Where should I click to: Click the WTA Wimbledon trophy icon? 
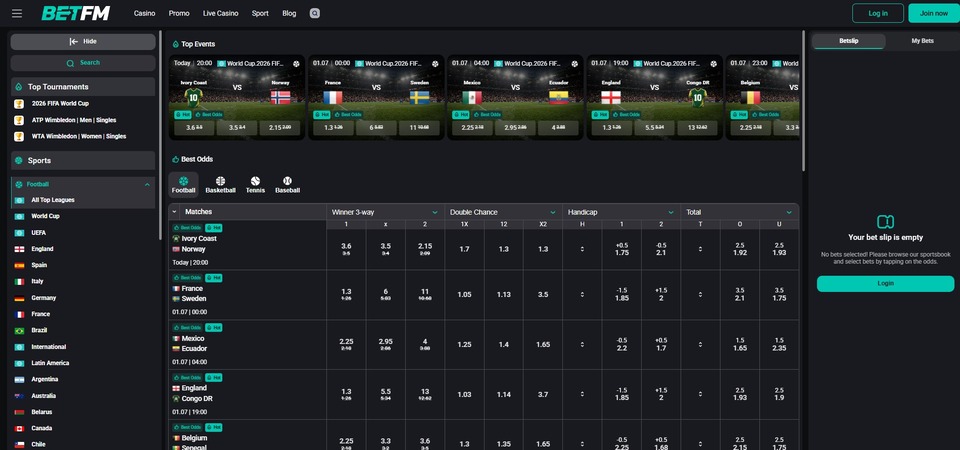(19, 137)
